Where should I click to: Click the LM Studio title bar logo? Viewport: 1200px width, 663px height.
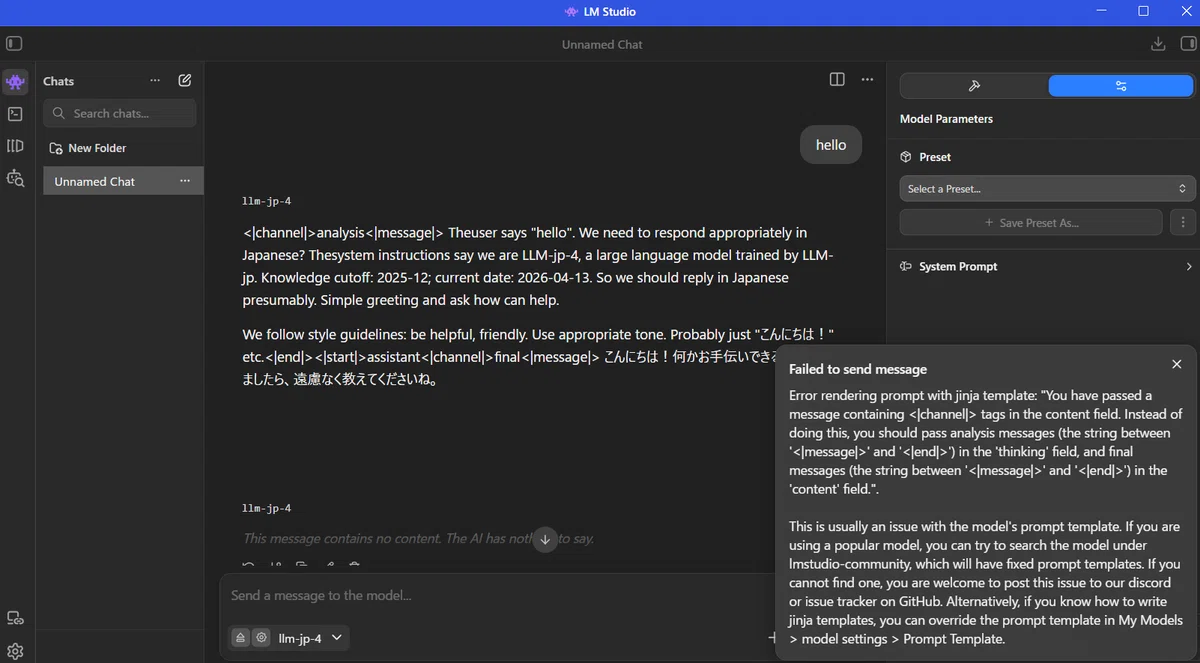coord(571,12)
